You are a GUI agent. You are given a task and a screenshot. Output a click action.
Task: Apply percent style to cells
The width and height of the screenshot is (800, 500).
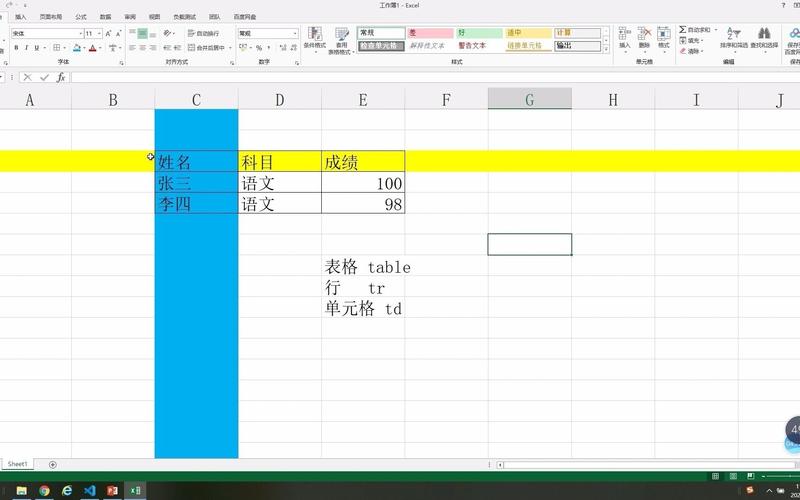(x=259, y=47)
